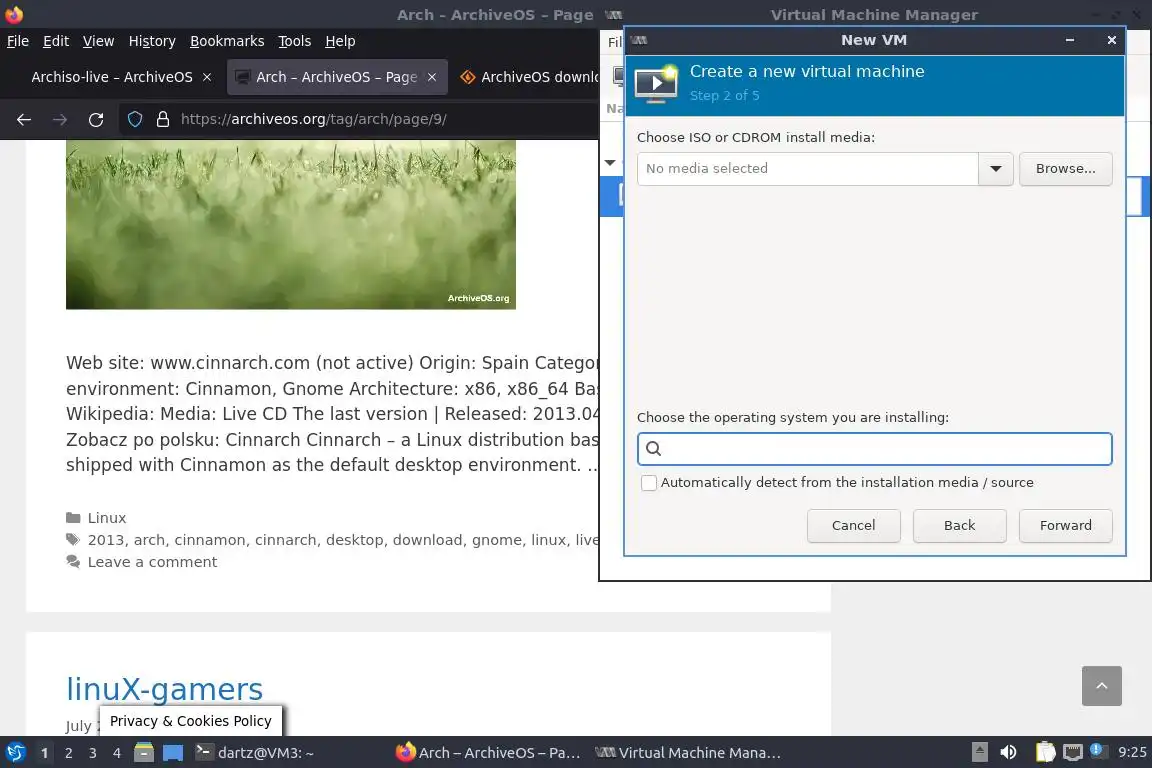
Task: Open the History menu
Action: click(x=152, y=41)
